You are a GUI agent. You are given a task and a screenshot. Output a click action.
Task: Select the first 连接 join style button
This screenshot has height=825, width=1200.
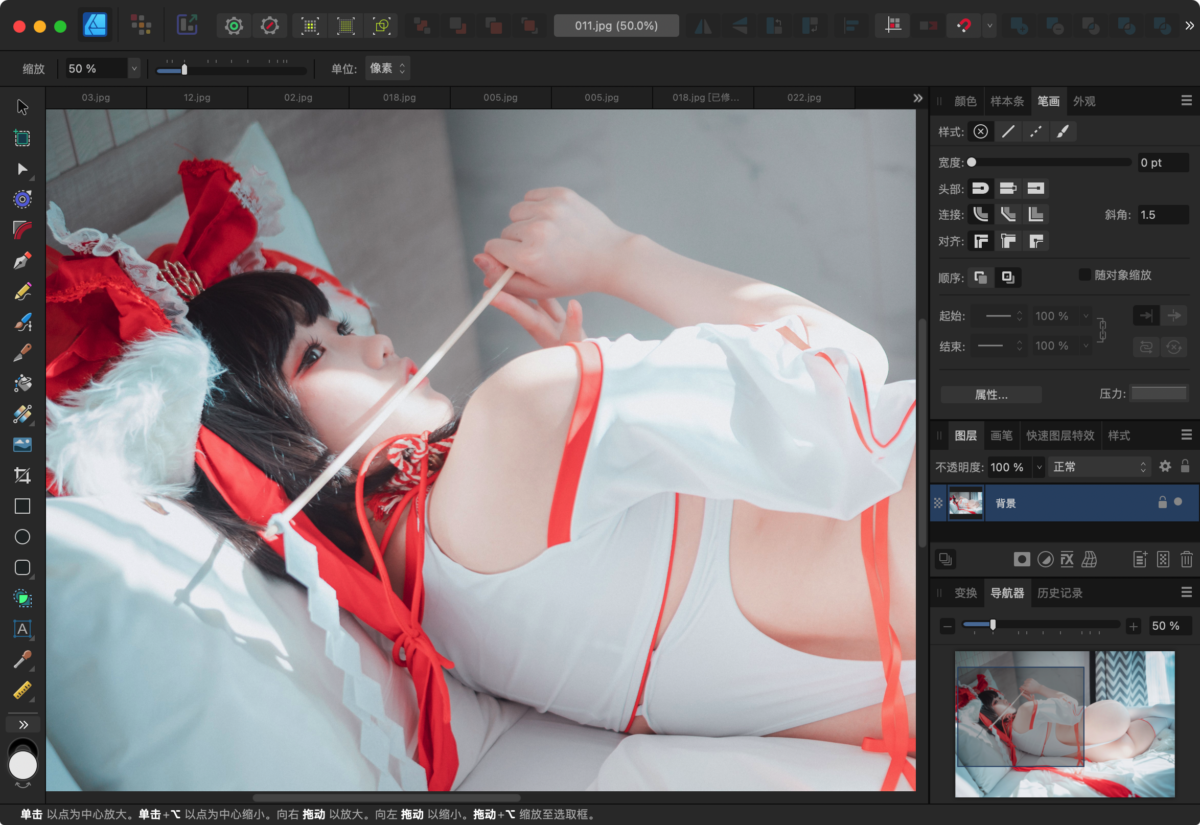click(981, 214)
